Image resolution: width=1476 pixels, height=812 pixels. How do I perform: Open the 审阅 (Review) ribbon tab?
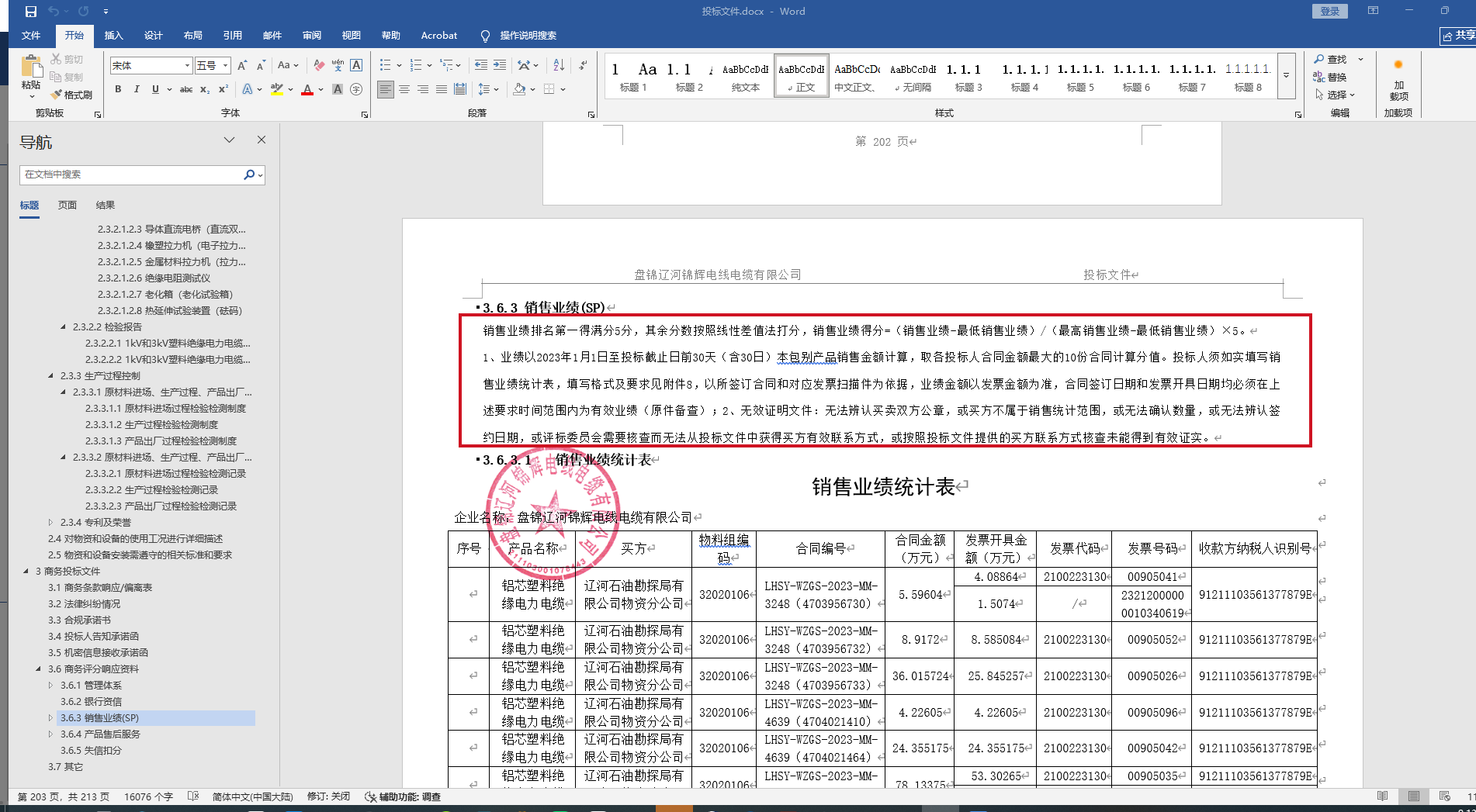pyautogui.click(x=312, y=36)
